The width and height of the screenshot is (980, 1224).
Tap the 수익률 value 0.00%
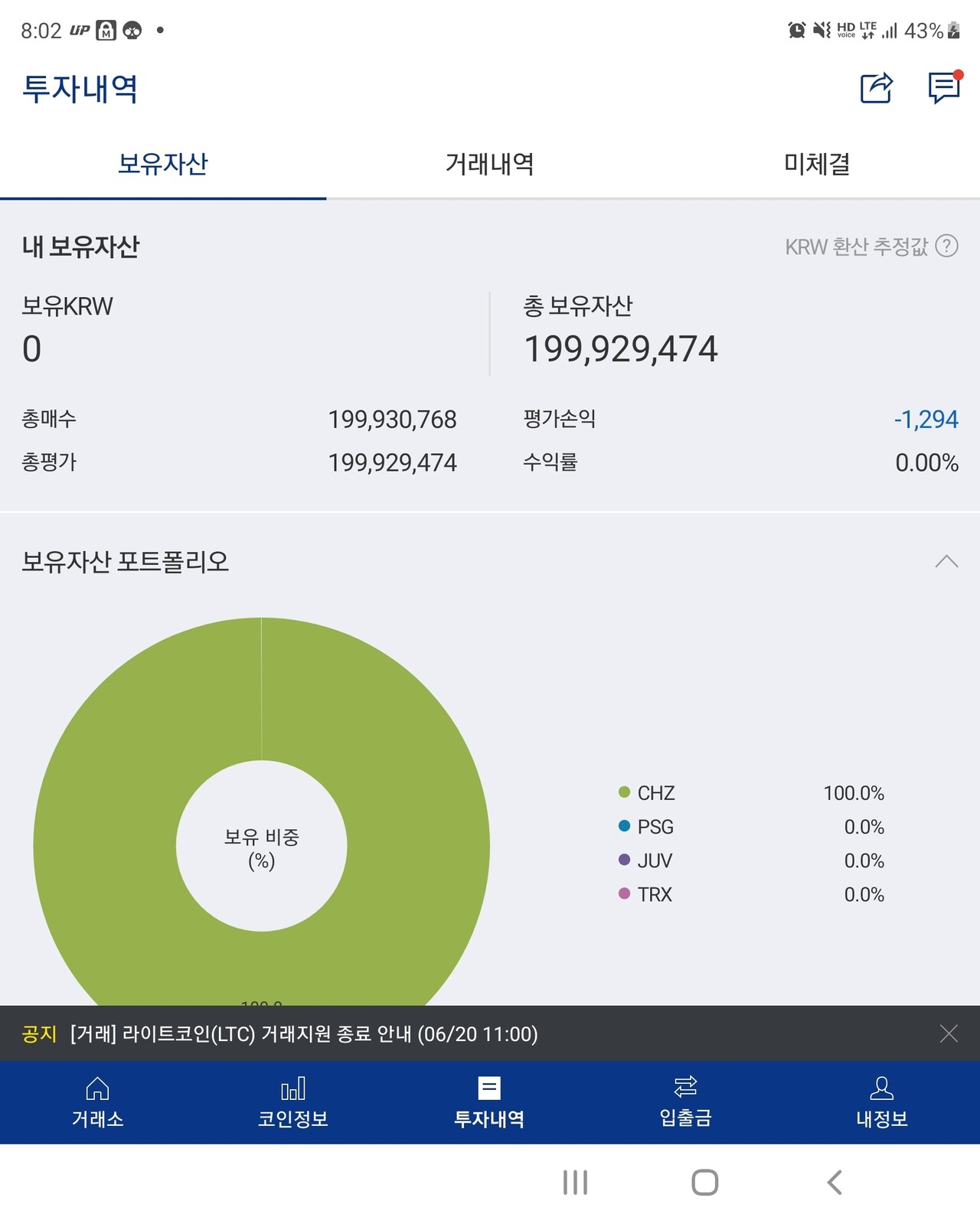click(x=927, y=462)
